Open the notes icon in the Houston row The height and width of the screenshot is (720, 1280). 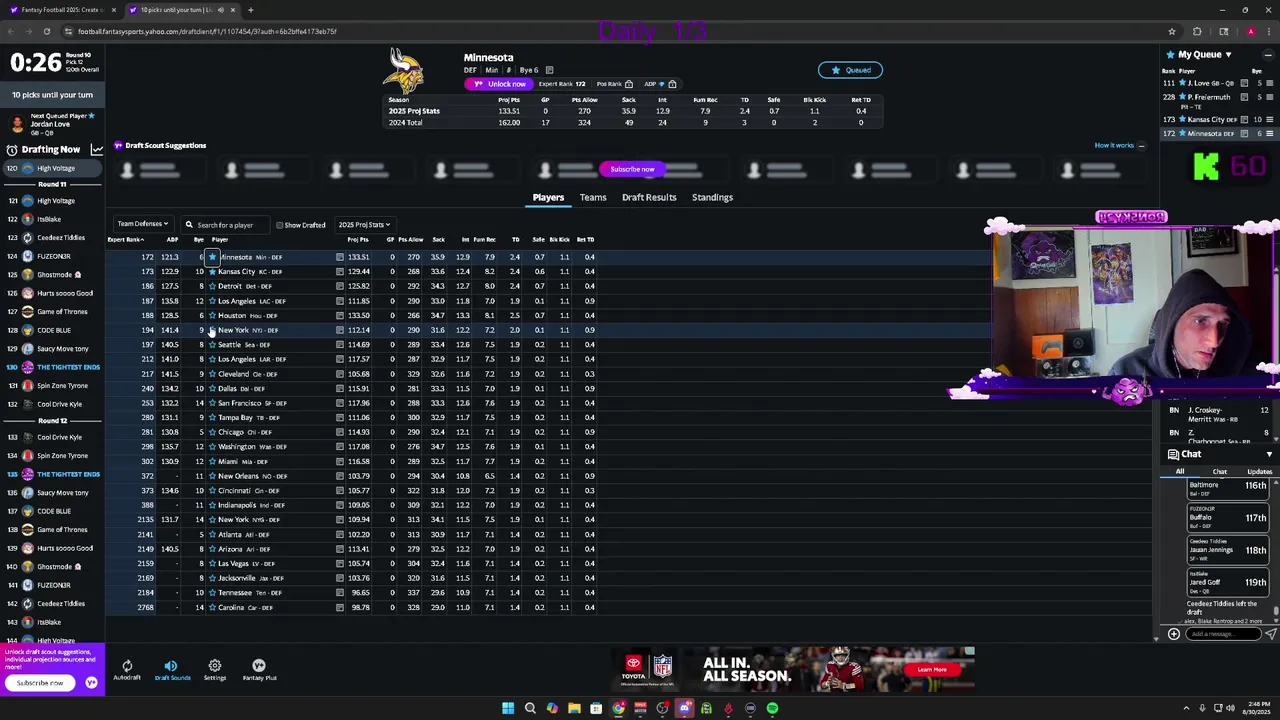coord(340,315)
